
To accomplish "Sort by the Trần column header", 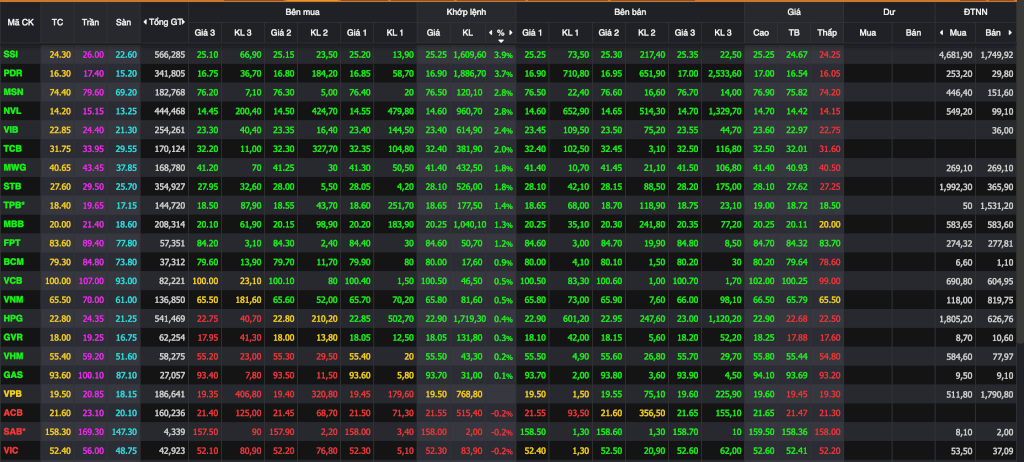I will [x=90, y=22].
